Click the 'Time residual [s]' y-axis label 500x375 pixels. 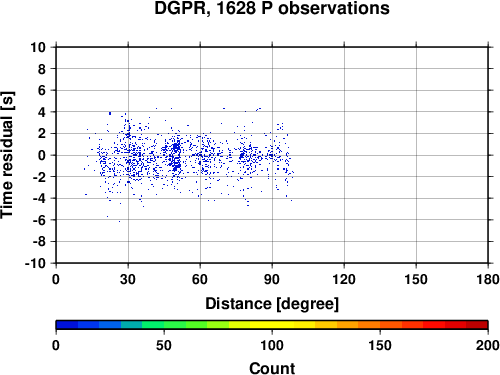click(x=8, y=155)
